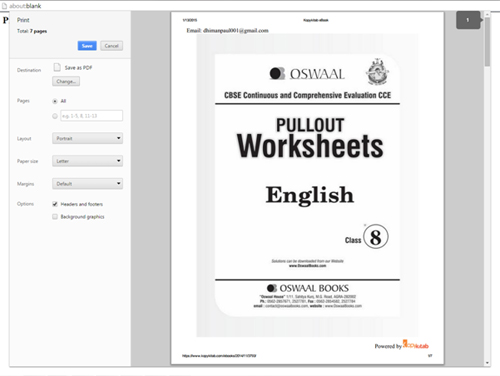The height and width of the screenshot is (376, 500).
Task: Select the custom page range radio button
Action: pos(55,116)
